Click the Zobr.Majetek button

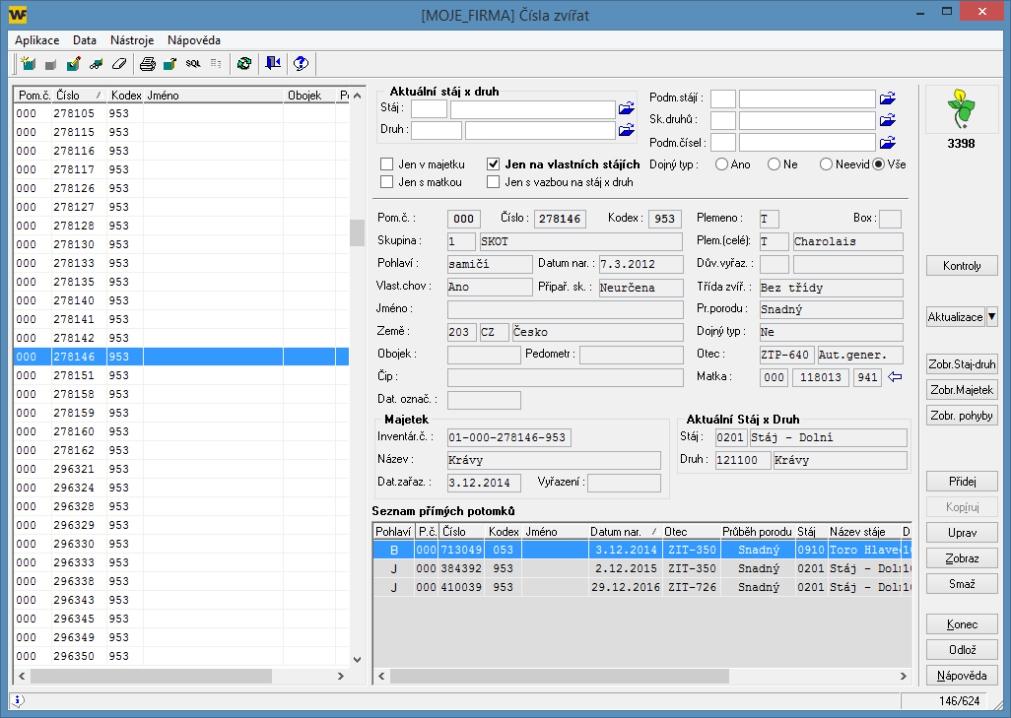click(x=961, y=390)
